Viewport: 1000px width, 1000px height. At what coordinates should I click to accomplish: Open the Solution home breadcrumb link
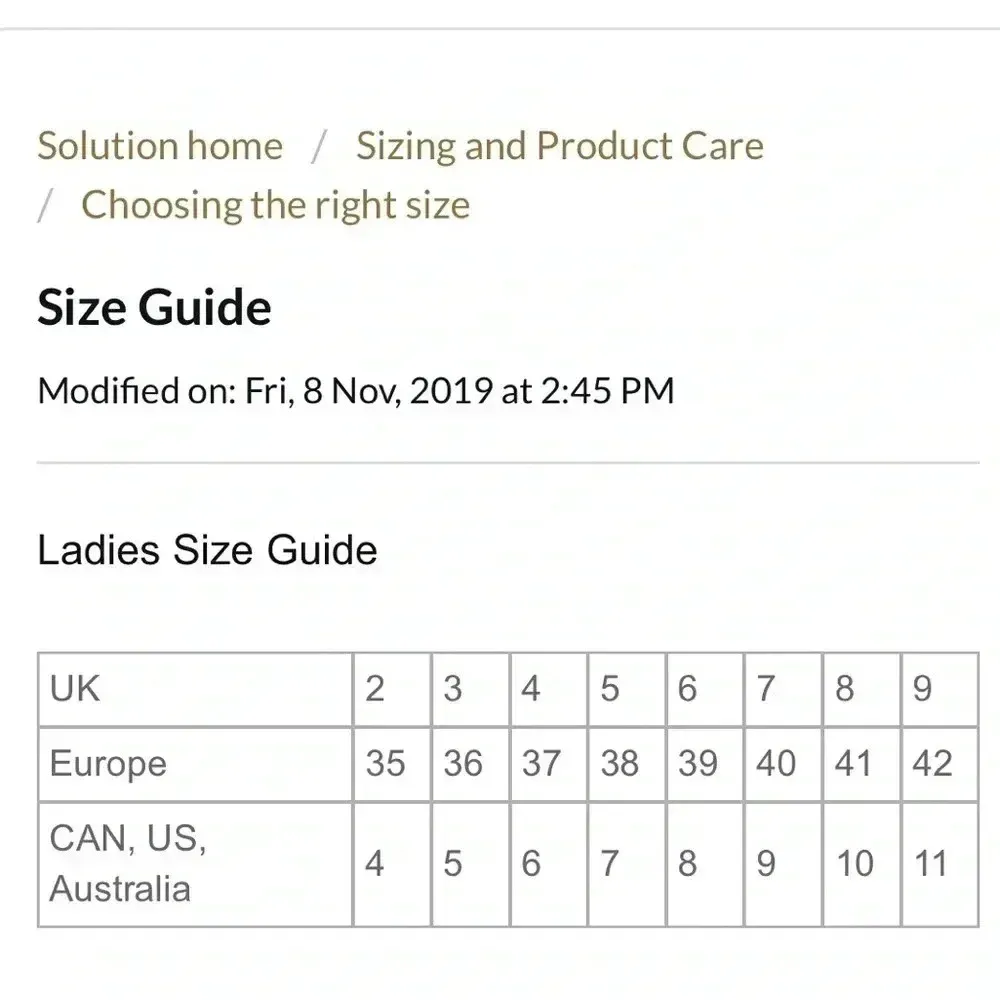[x=160, y=146]
